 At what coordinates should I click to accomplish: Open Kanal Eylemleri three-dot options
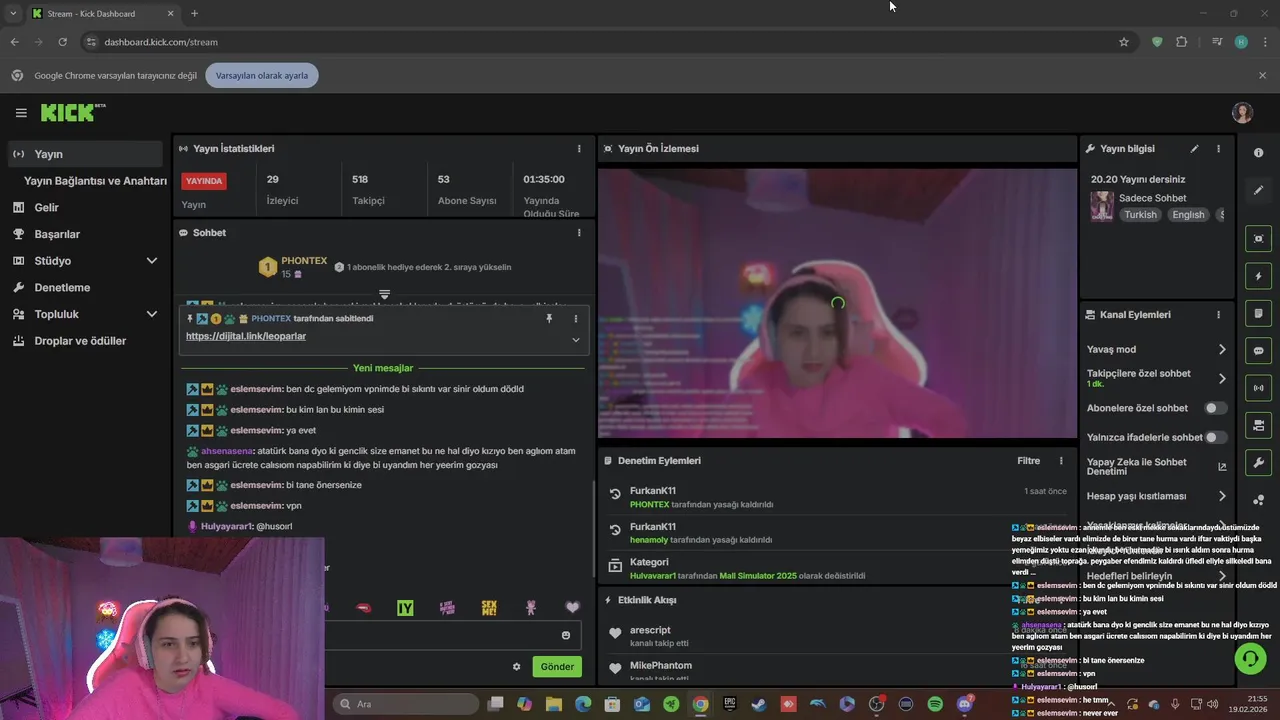pos(1218,315)
